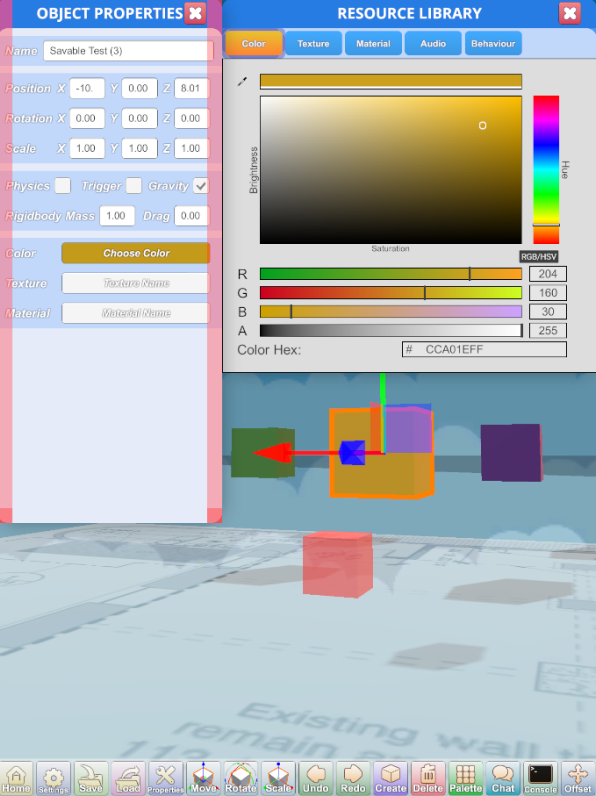Toggle the RGB/HSV mode button
Screen dimensions: 596x796
[x=539, y=256]
